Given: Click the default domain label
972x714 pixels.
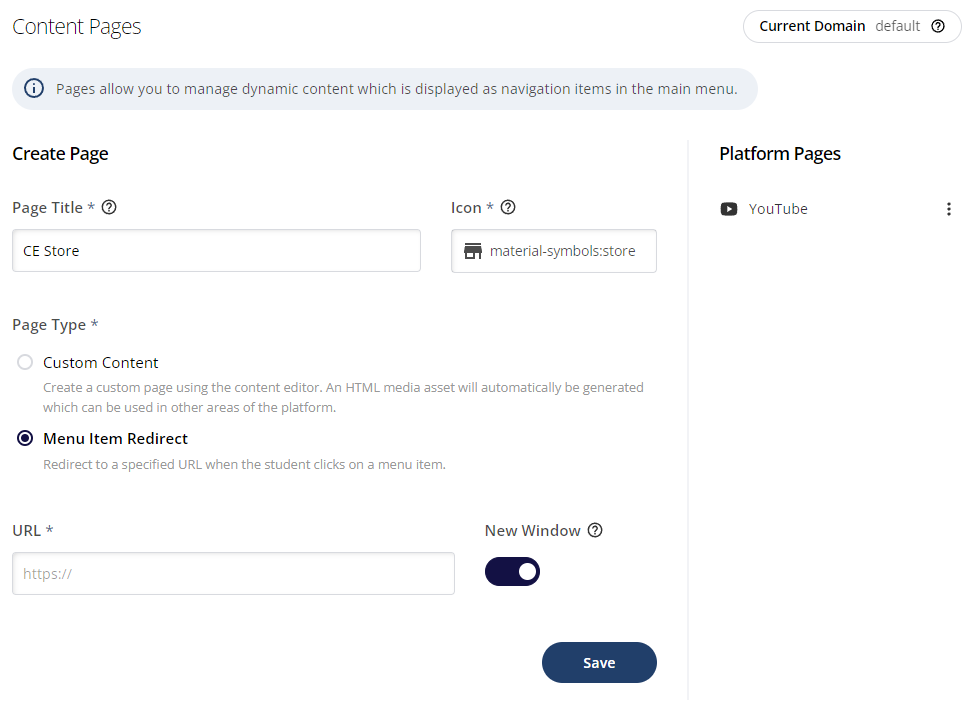Looking at the screenshot, I should [897, 26].
